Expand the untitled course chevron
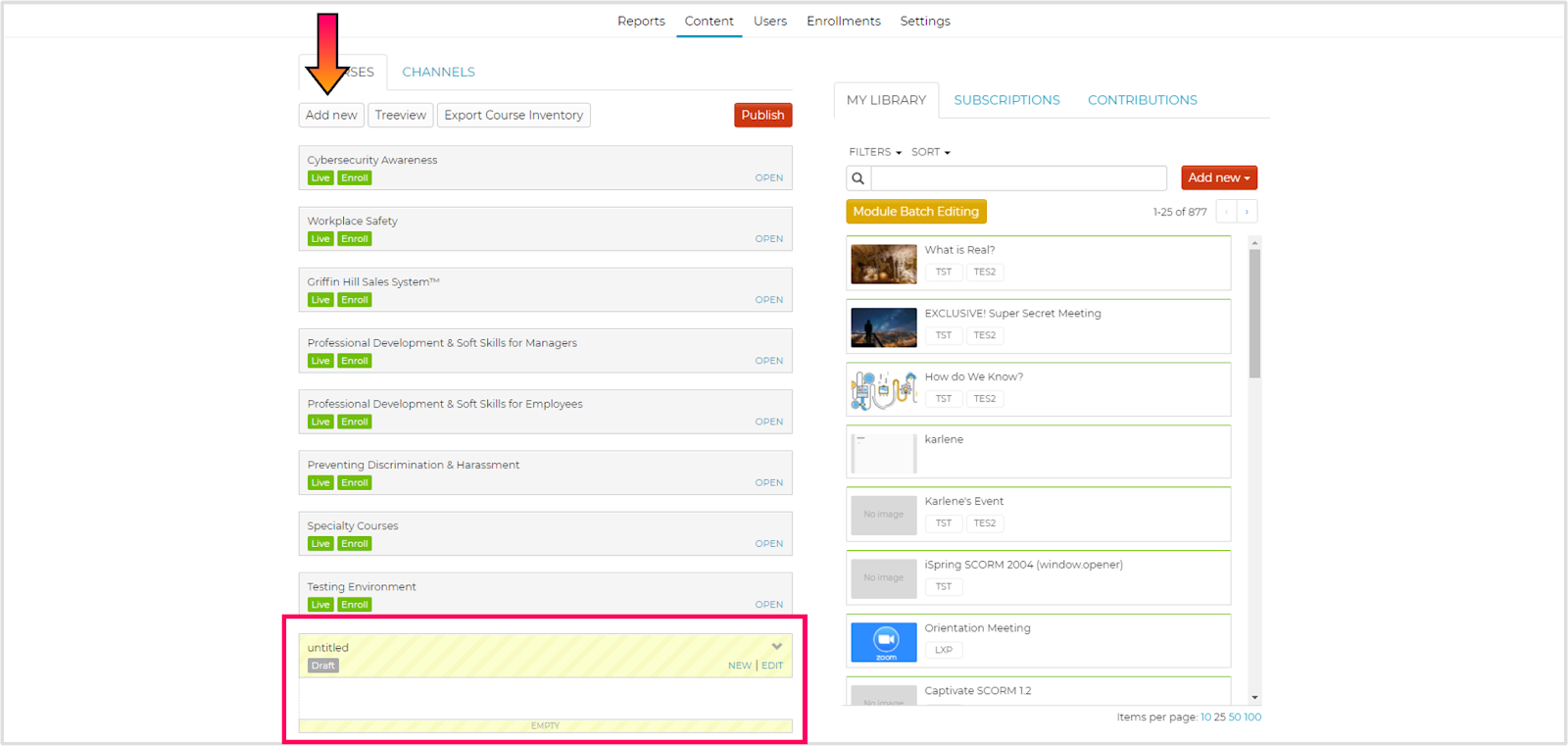The image size is (1568, 746). 777,647
